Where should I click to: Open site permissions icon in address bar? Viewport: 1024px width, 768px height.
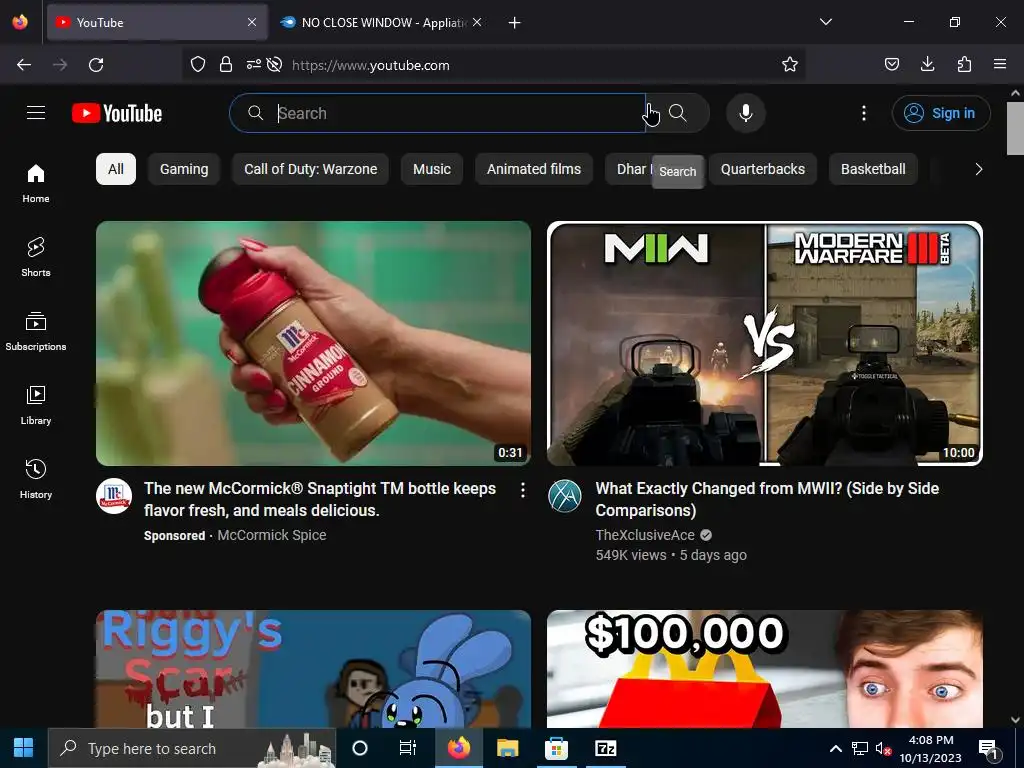(x=253, y=64)
